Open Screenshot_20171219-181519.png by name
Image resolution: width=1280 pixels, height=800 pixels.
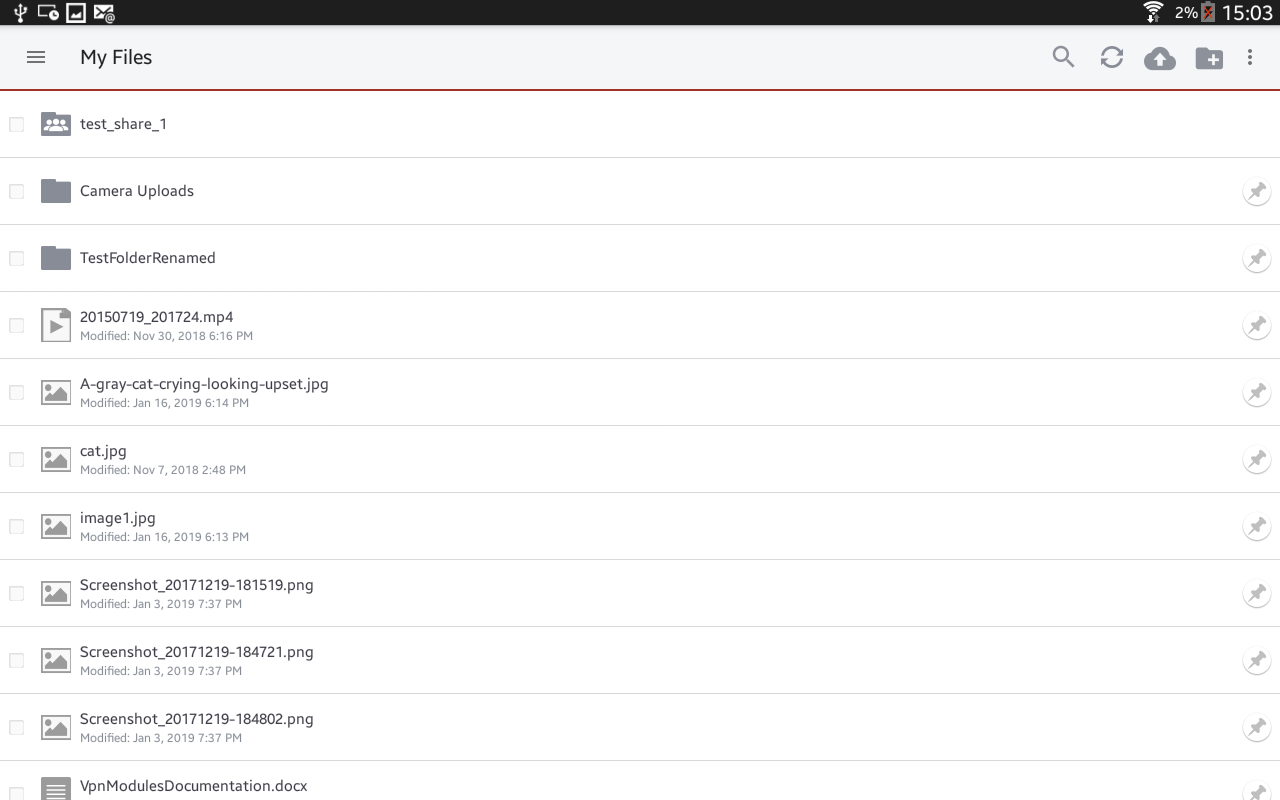pyautogui.click(x=197, y=585)
